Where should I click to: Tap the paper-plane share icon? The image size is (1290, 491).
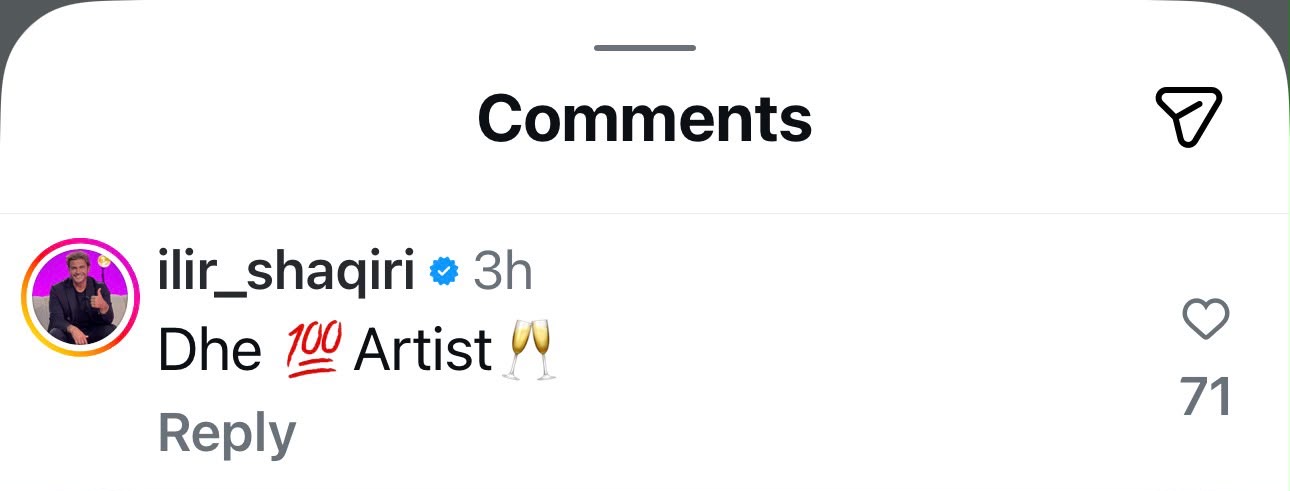pos(1188,117)
